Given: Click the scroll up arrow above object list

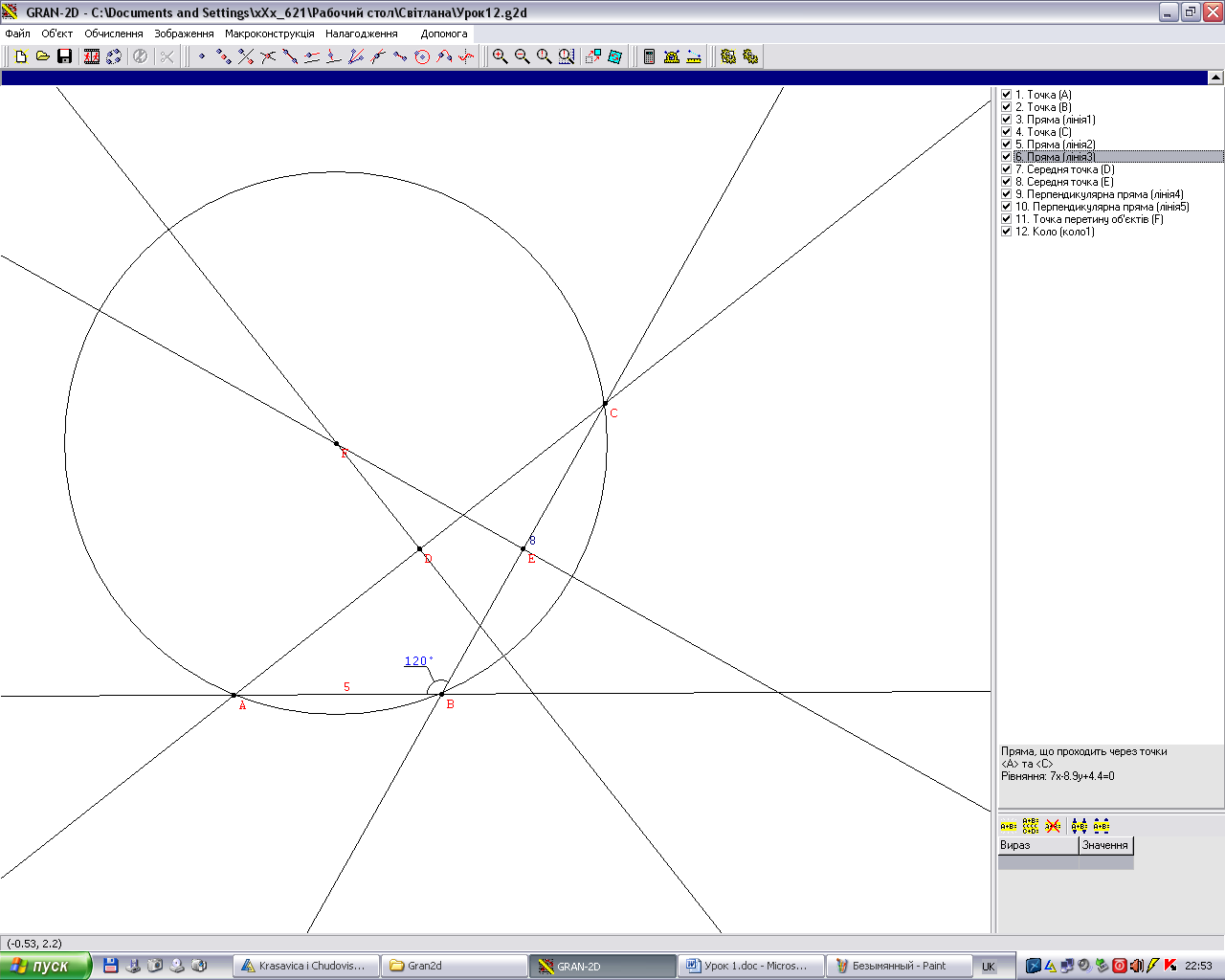Looking at the screenshot, I should pos(1215,78).
